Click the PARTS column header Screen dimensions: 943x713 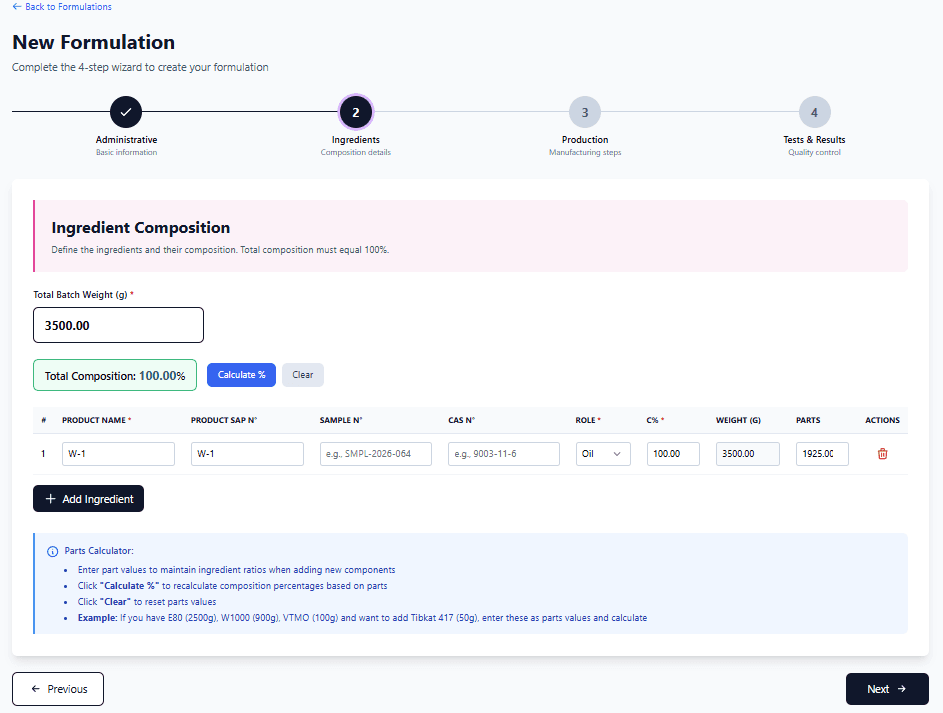pyautogui.click(x=808, y=420)
